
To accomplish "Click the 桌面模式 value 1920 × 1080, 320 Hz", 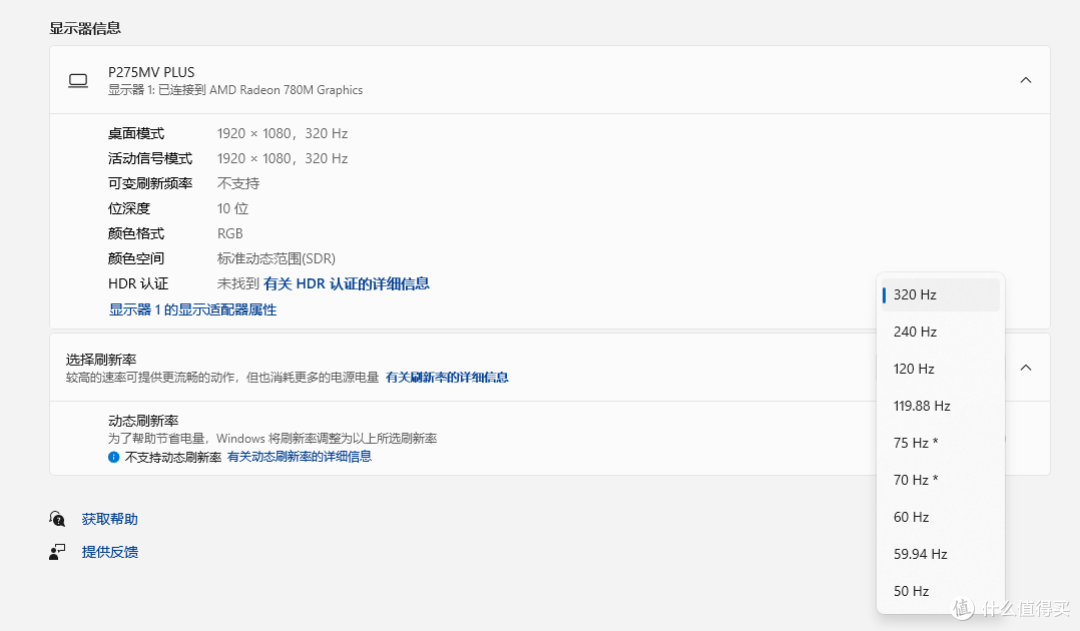I will tap(282, 134).
